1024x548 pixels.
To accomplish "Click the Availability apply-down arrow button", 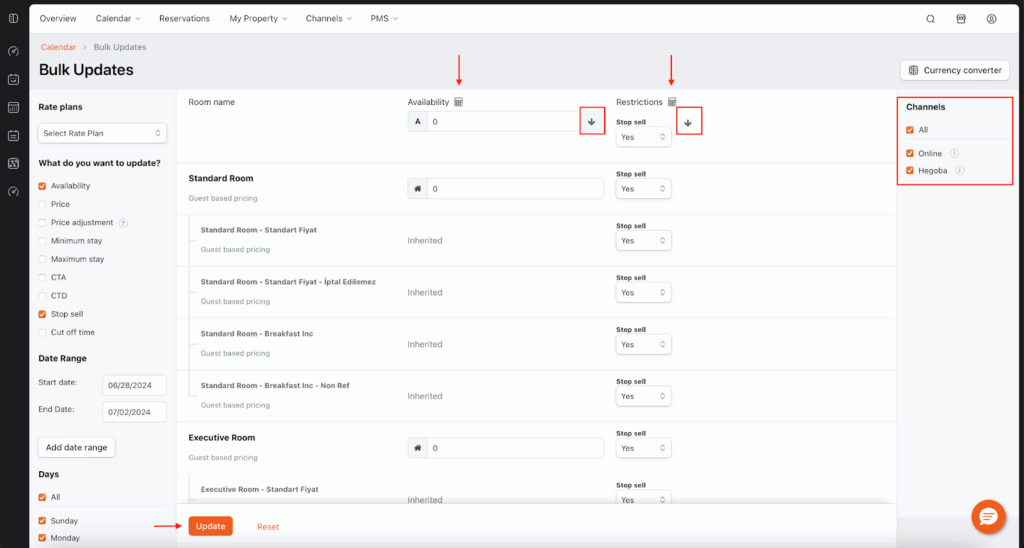I will click(x=591, y=121).
